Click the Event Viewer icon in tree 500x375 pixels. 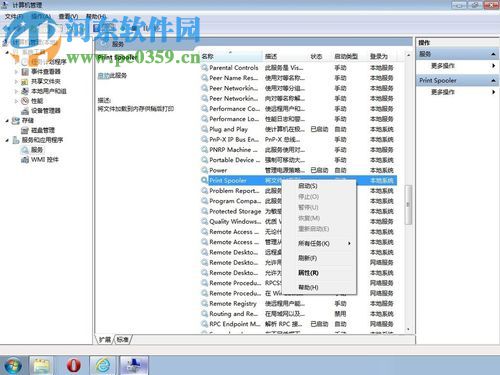(25, 72)
